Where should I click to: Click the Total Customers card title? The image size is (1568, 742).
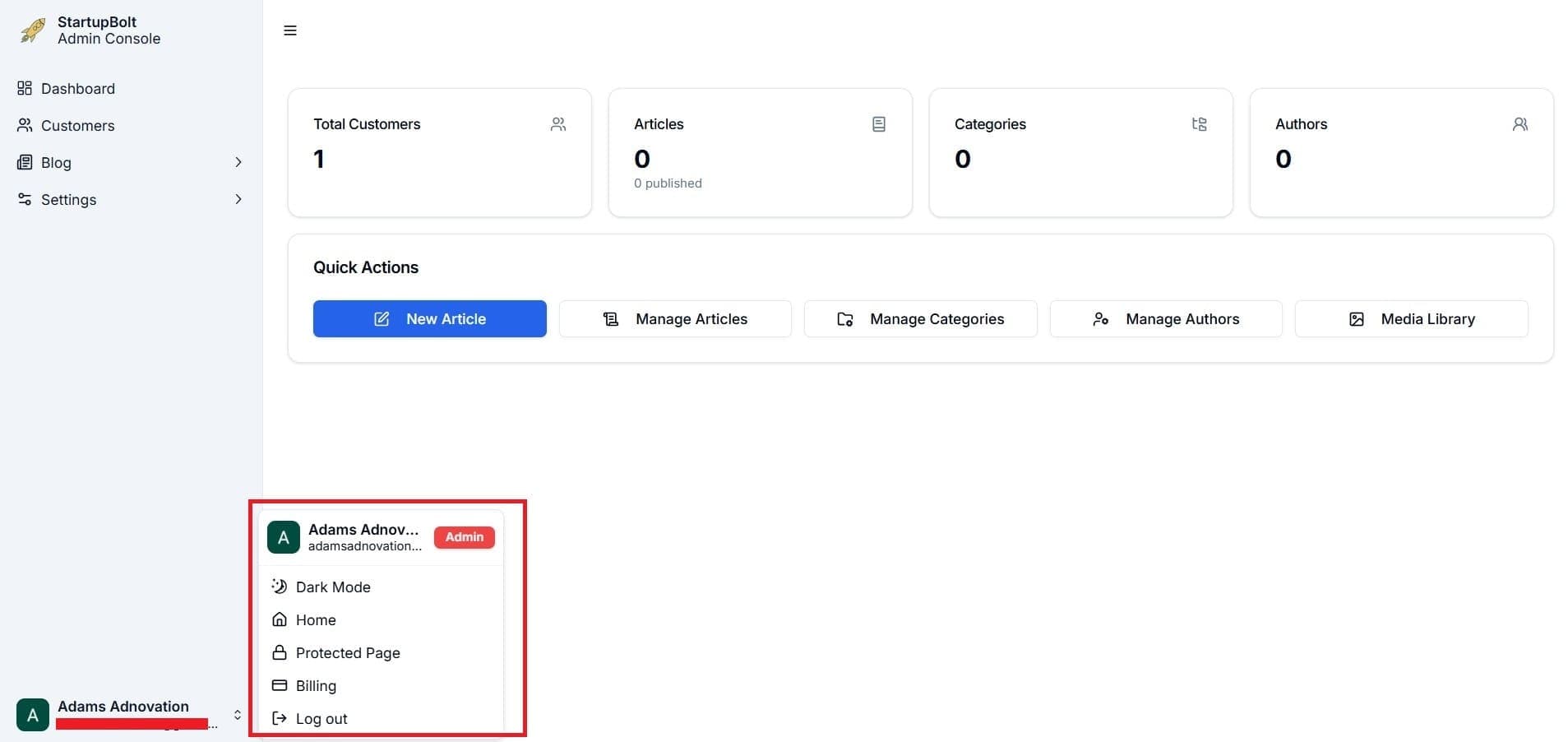pos(367,124)
